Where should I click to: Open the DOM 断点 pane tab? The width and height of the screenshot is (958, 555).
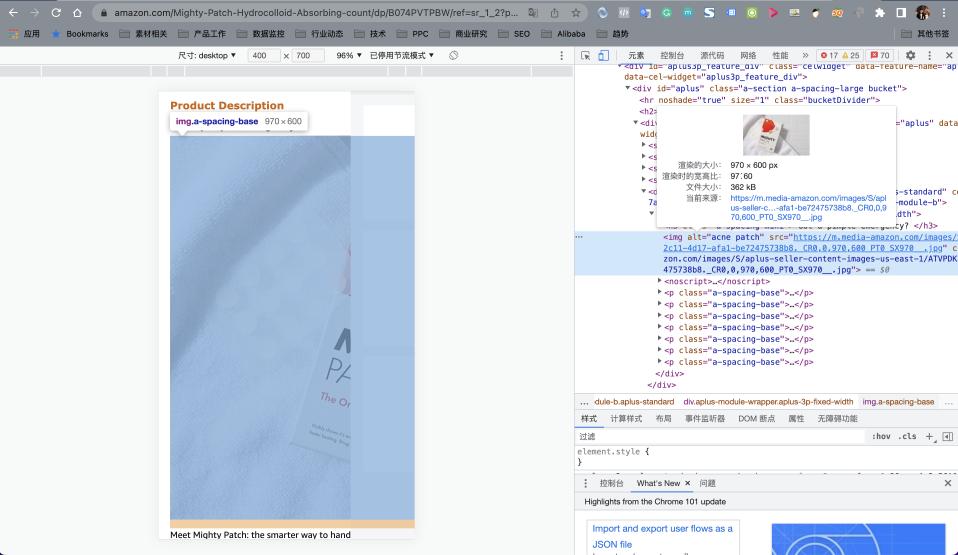tap(756, 419)
